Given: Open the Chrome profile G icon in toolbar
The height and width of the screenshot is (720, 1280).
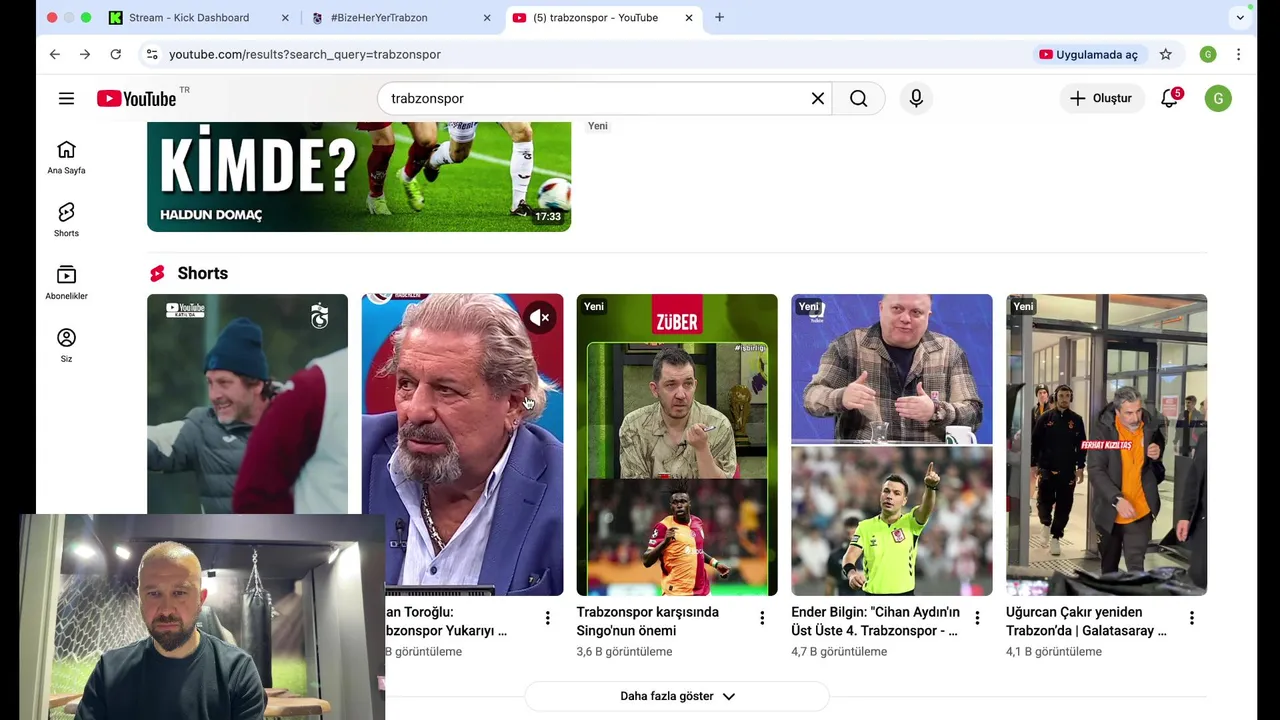Looking at the screenshot, I should click(1208, 54).
